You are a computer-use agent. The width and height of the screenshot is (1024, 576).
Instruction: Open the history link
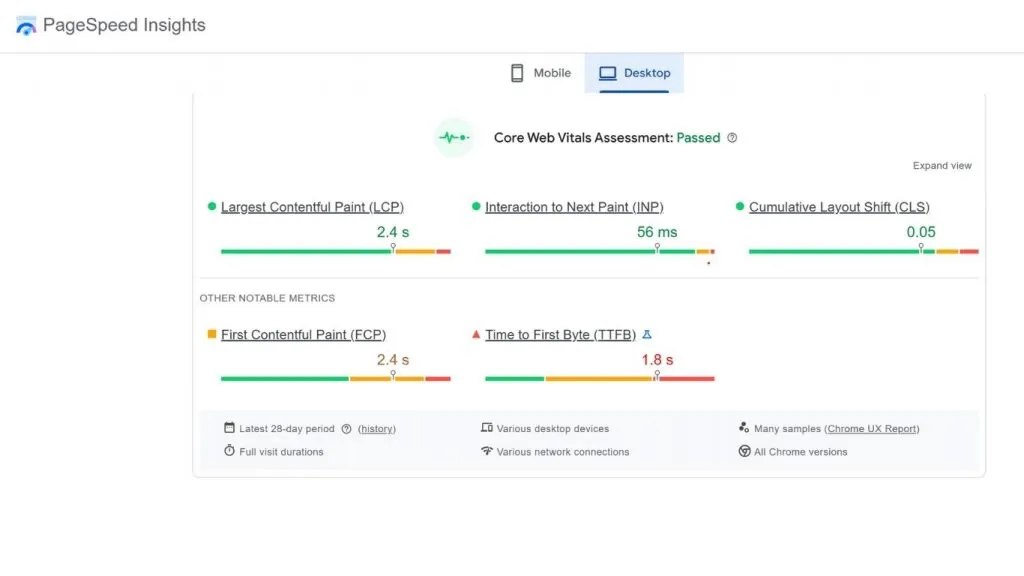[377, 429]
